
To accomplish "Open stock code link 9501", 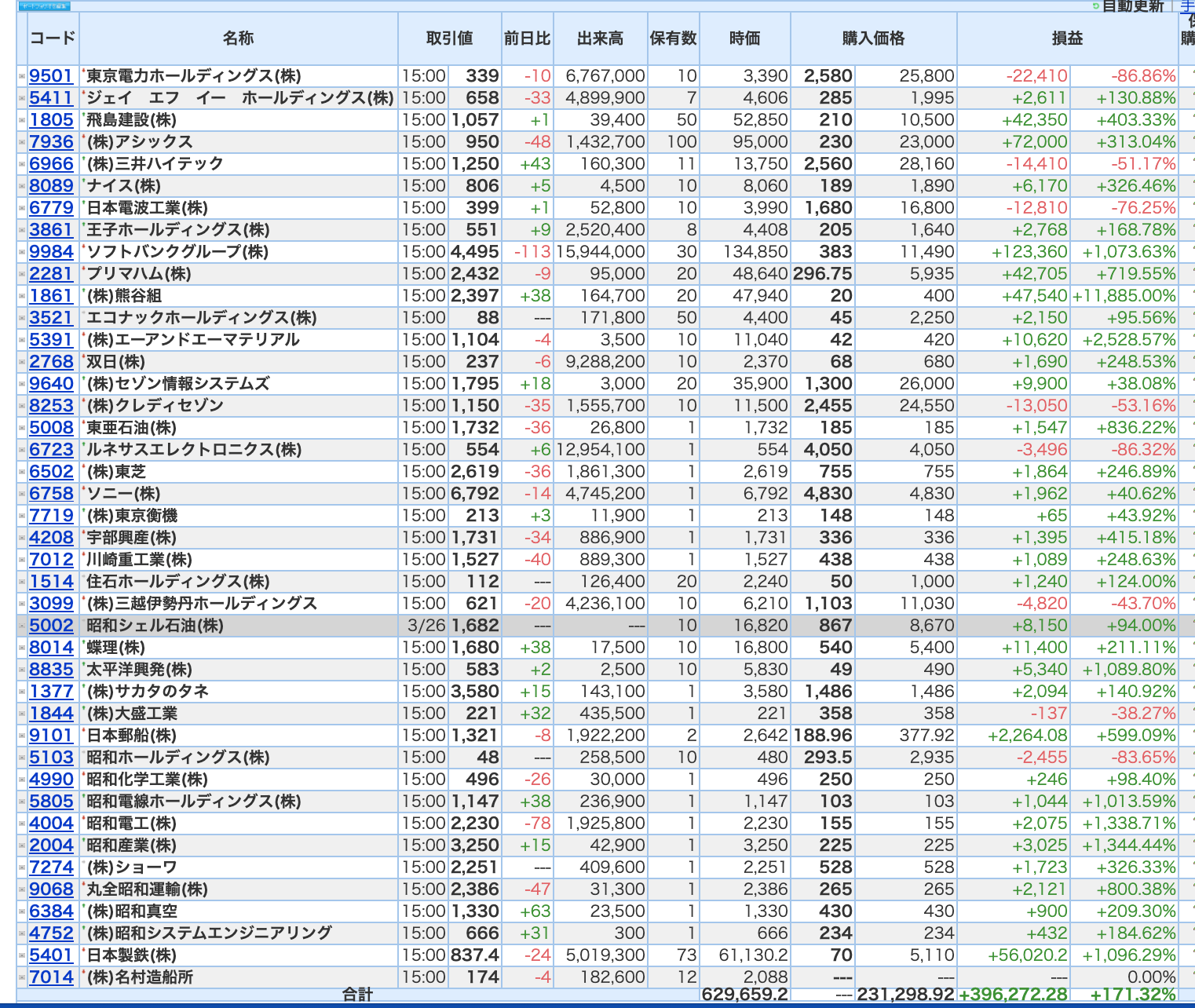I will tap(51, 76).
